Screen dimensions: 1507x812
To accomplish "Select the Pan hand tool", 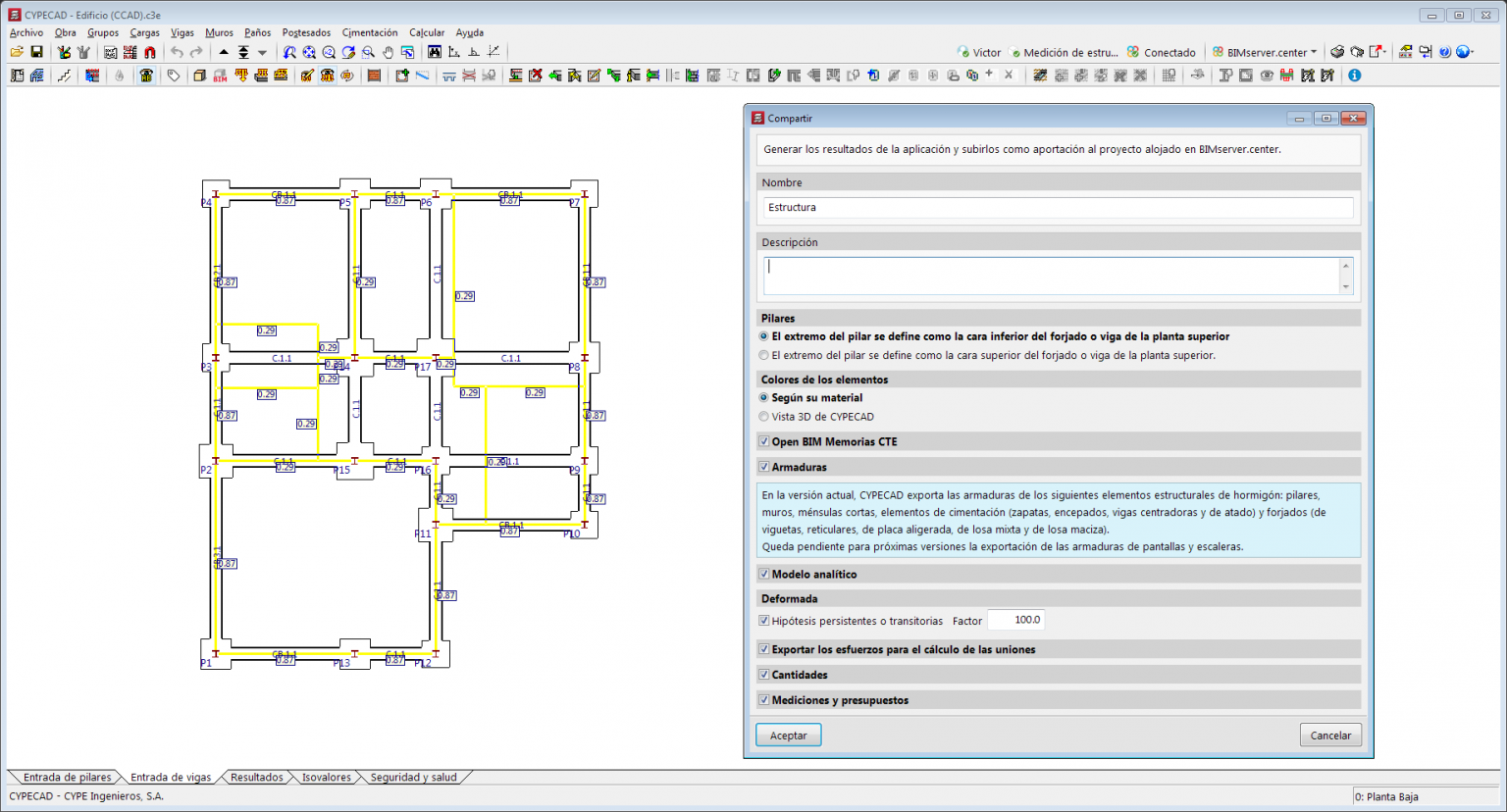I will (x=388, y=52).
